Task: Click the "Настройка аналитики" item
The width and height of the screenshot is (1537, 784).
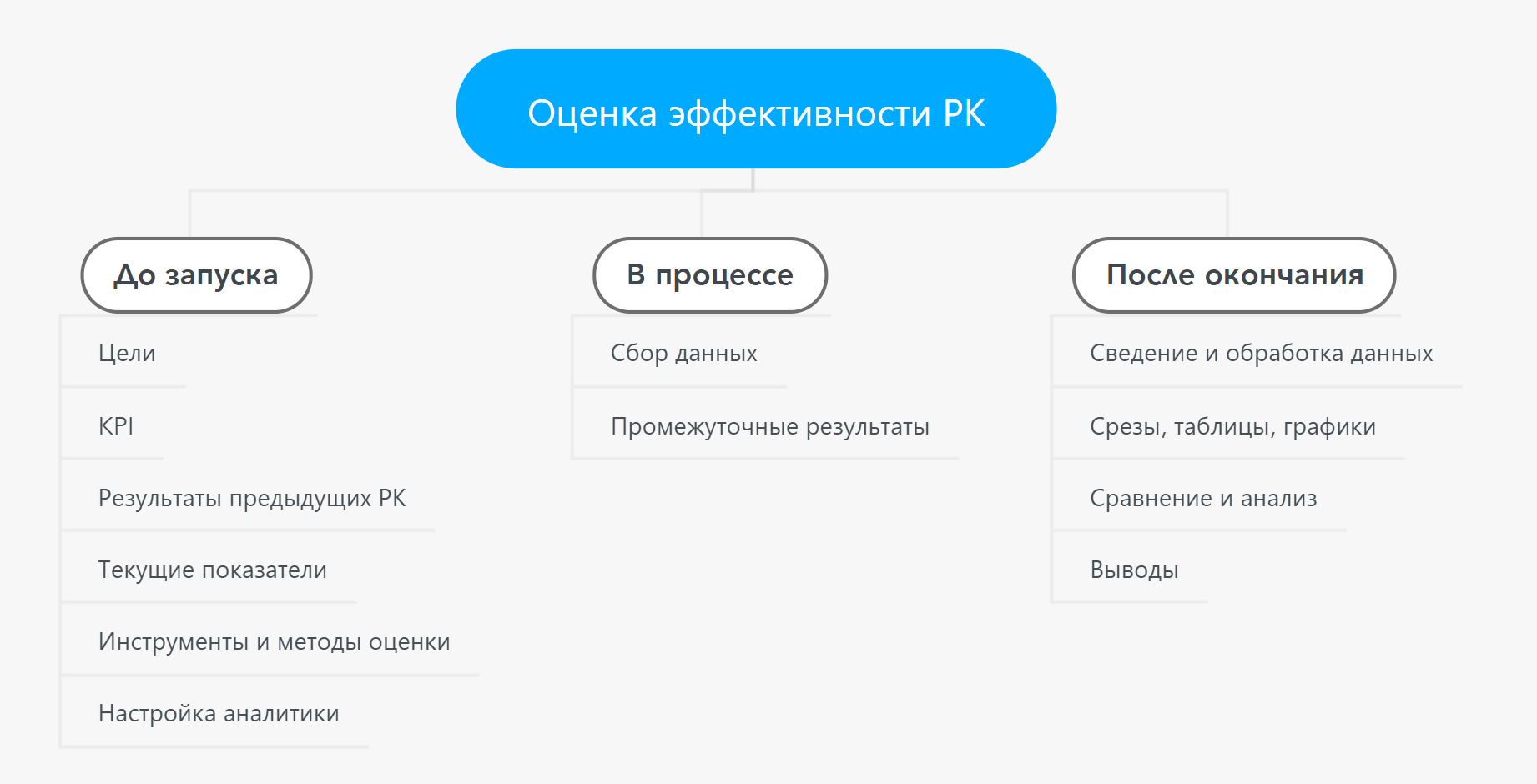Action: click(x=219, y=714)
